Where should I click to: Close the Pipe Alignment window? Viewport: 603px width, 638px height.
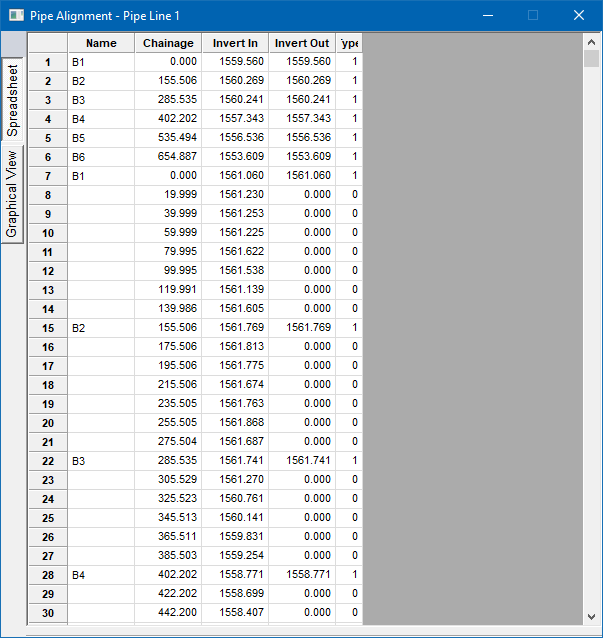click(x=579, y=15)
